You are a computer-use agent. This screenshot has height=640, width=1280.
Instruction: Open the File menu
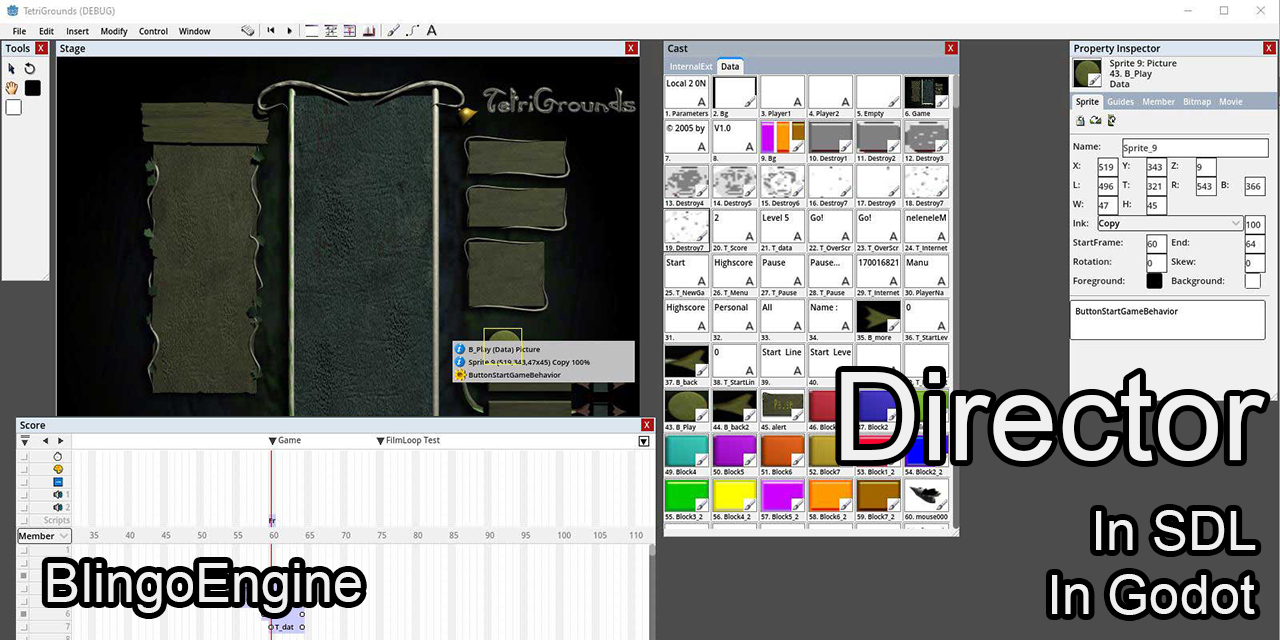pos(19,31)
